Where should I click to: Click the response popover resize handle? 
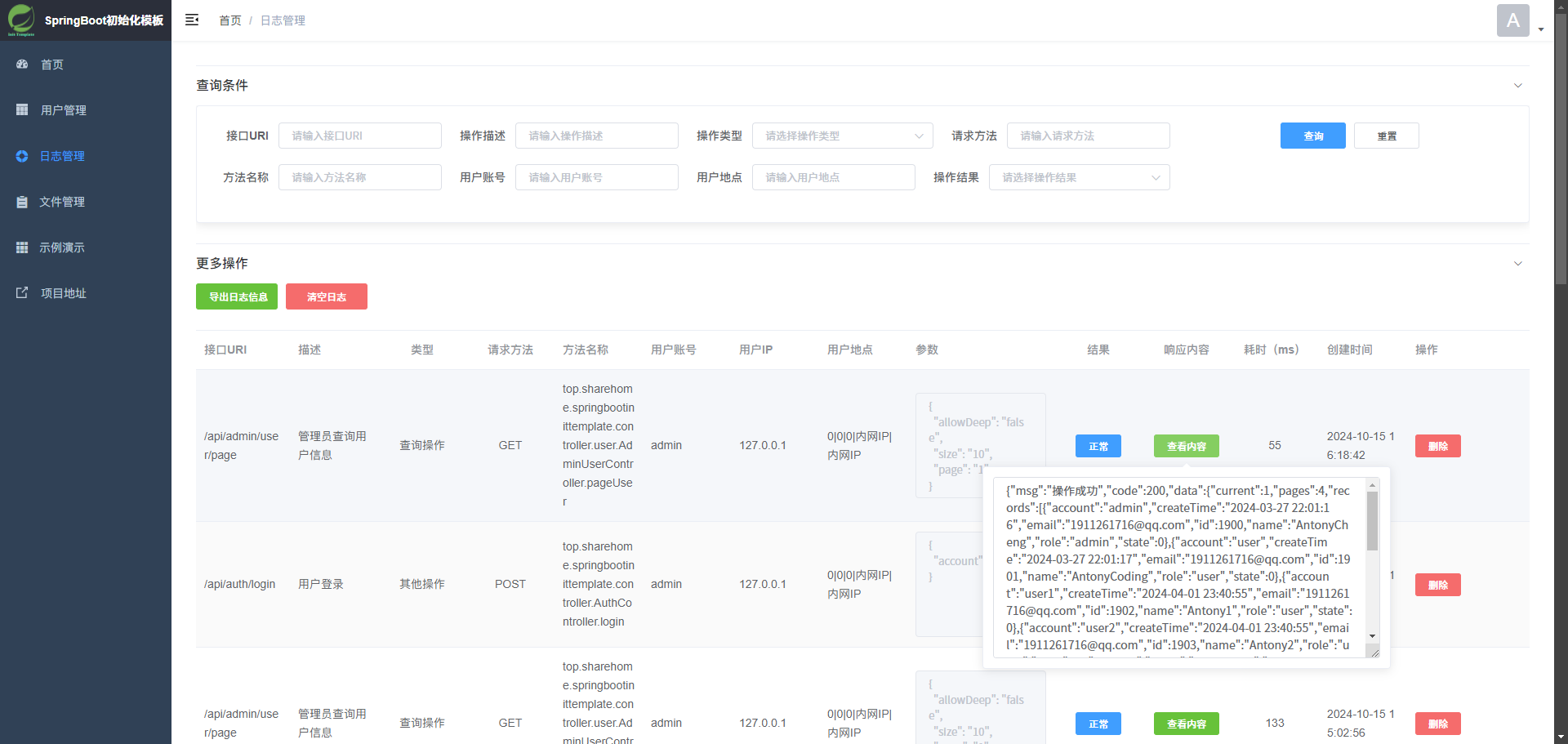coord(1374,652)
